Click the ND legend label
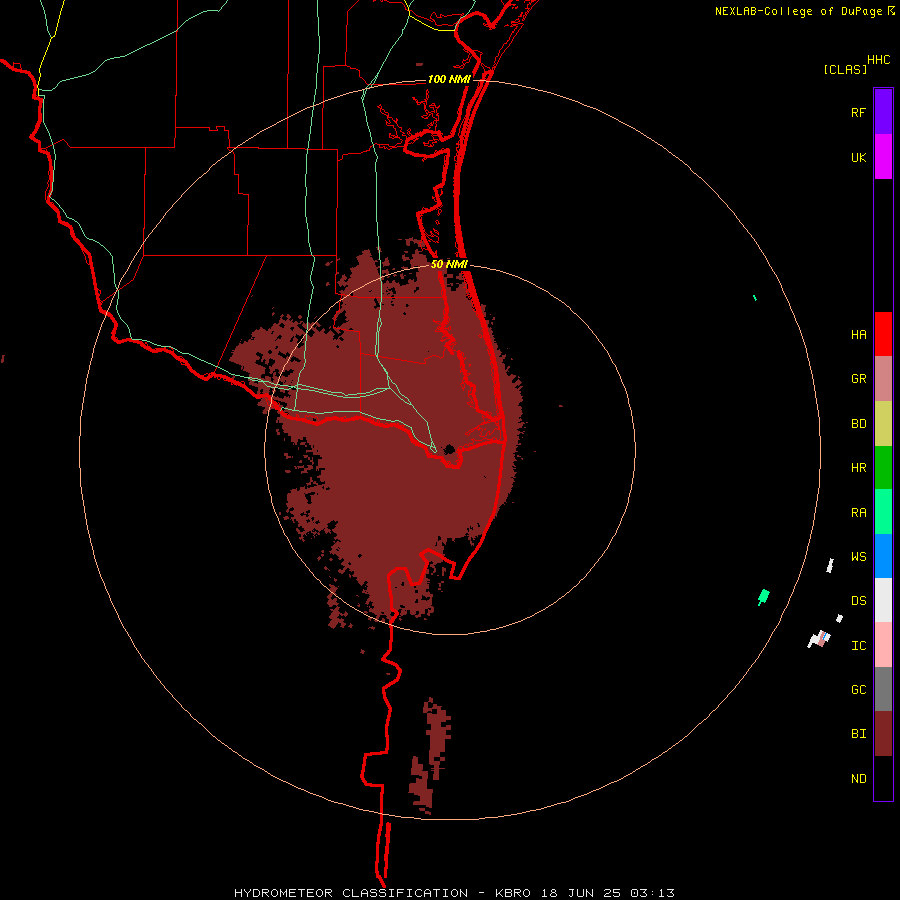 click(x=858, y=779)
